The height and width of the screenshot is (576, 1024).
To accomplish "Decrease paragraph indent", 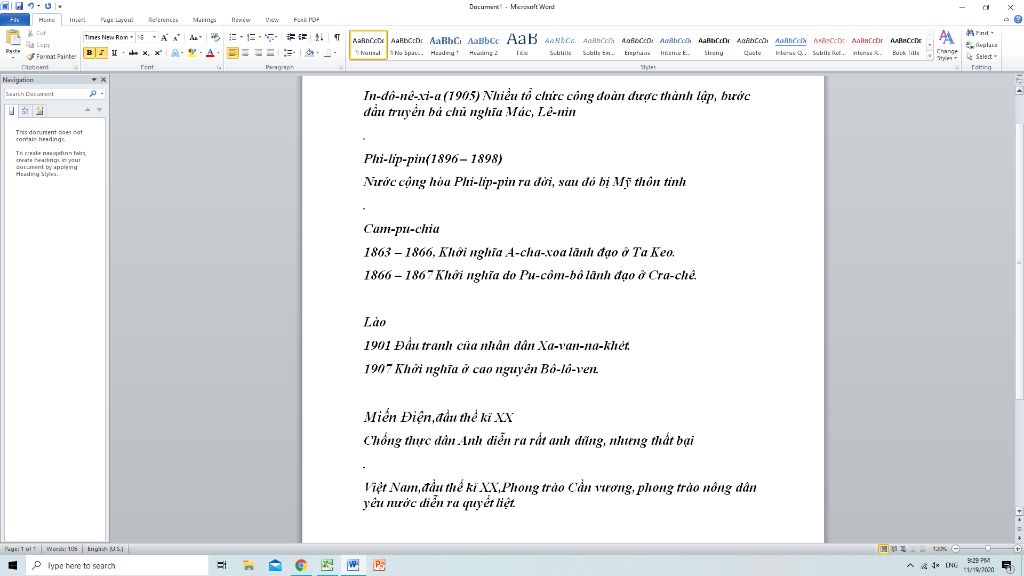I will pyautogui.click(x=291, y=38).
